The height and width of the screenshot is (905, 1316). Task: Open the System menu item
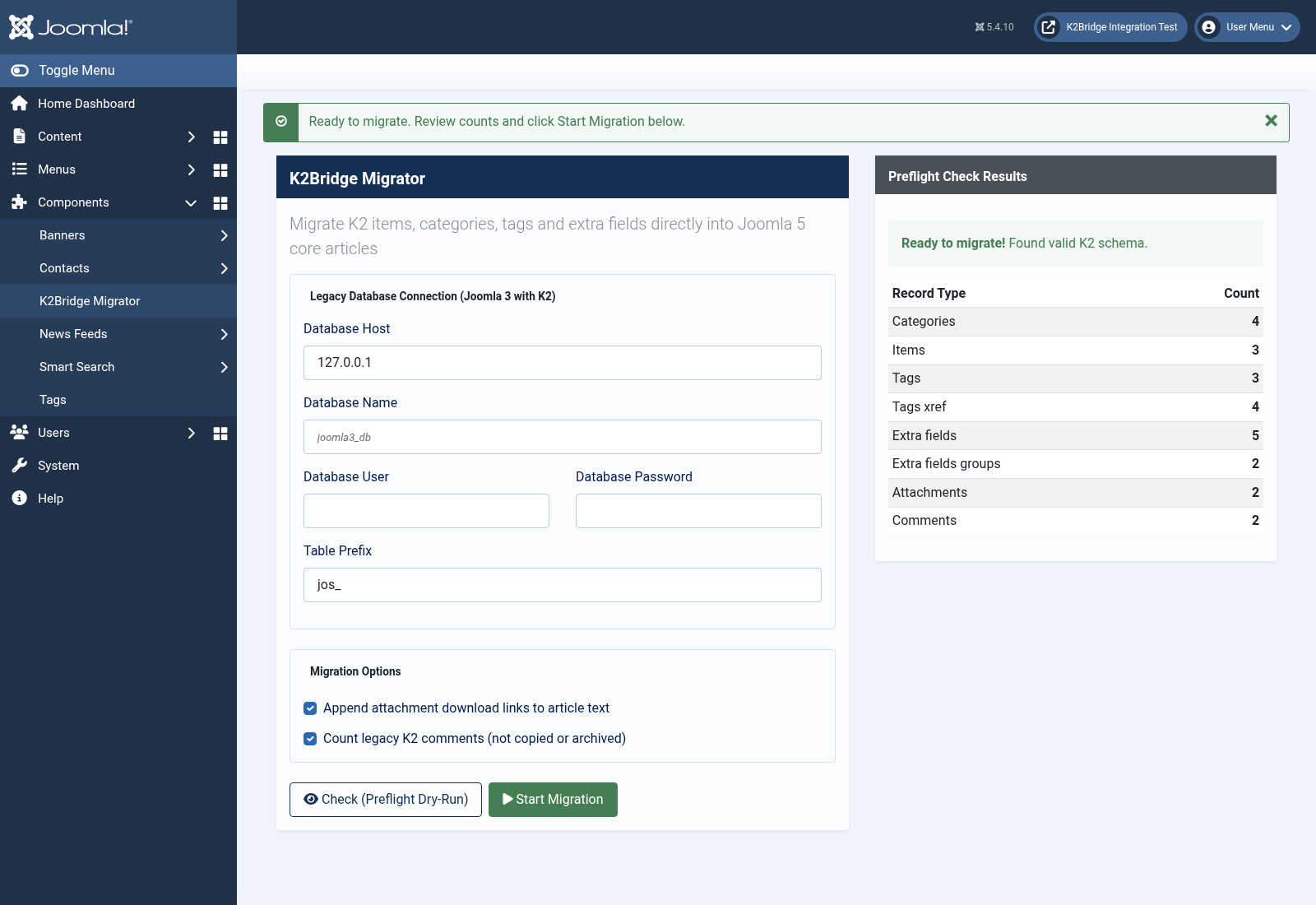tap(118, 466)
